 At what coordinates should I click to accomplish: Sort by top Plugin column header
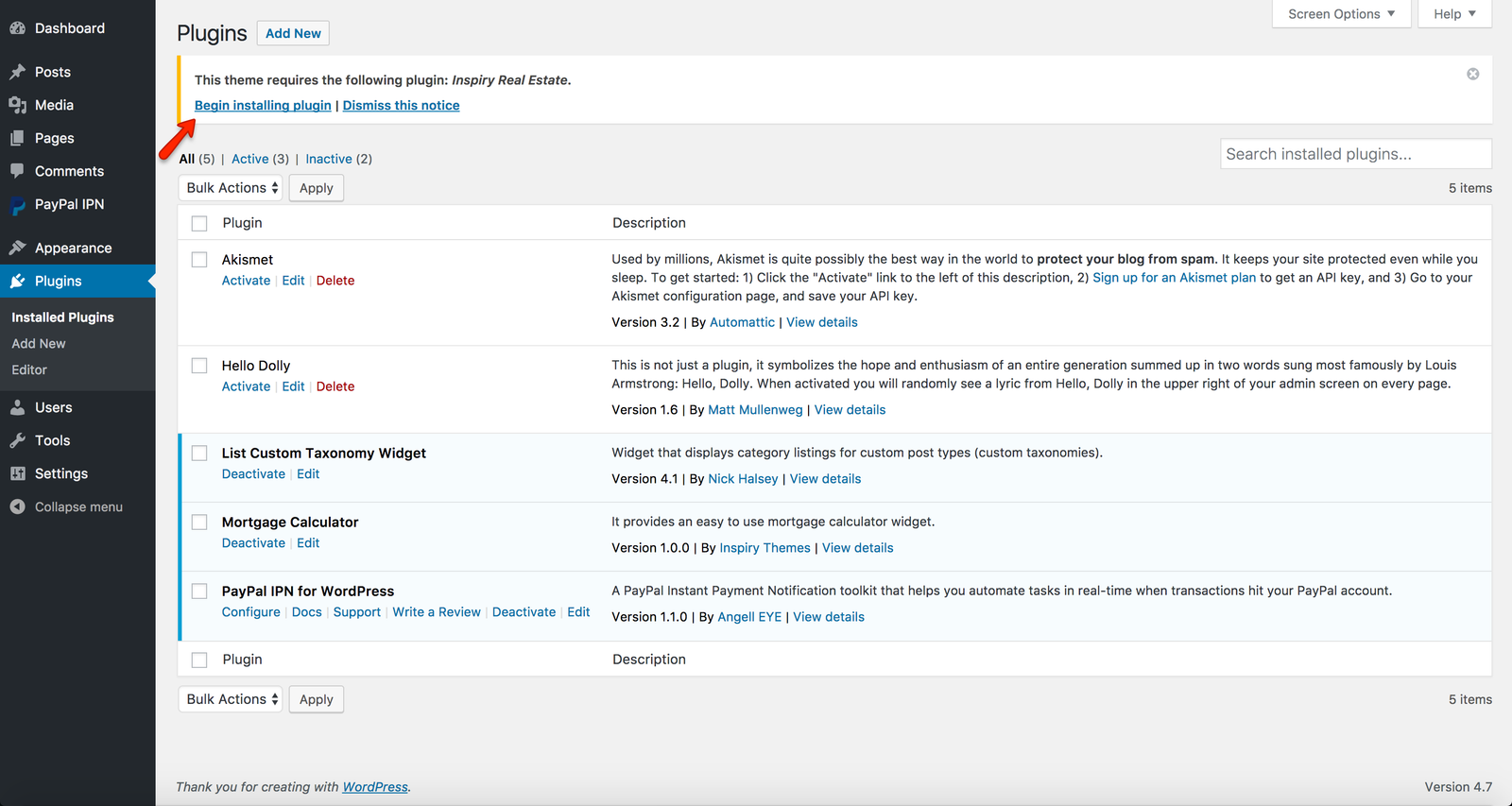point(243,223)
